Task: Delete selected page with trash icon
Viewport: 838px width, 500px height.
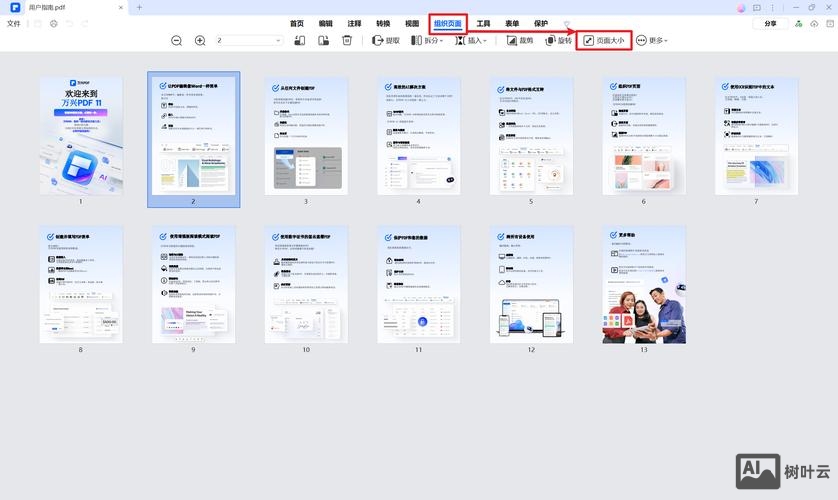Action: 347,41
